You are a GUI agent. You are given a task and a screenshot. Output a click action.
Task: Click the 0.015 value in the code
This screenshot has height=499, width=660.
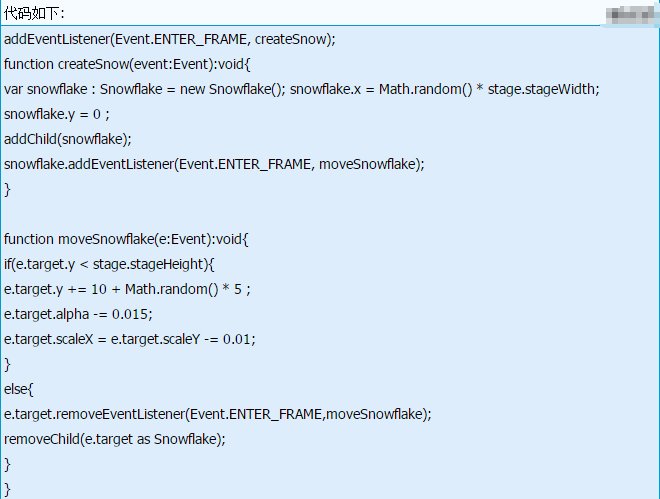pyautogui.click(x=133, y=314)
